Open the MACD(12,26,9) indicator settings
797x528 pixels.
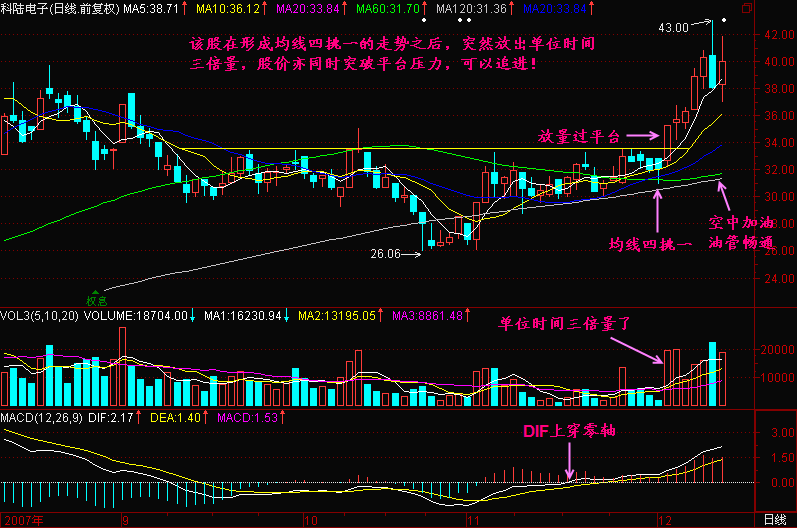39,415
